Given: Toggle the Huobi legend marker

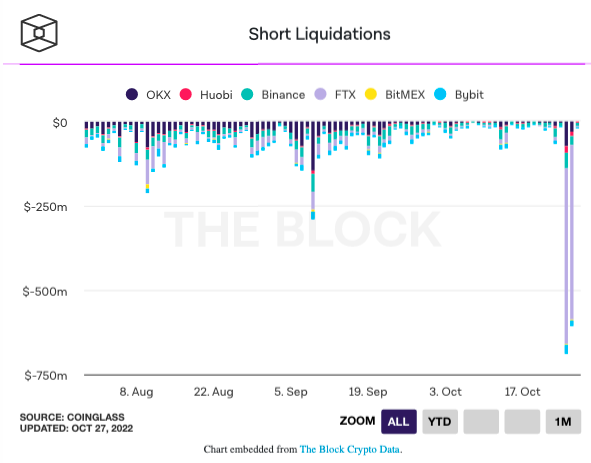Looking at the screenshot, I should (x=185, y=94).
